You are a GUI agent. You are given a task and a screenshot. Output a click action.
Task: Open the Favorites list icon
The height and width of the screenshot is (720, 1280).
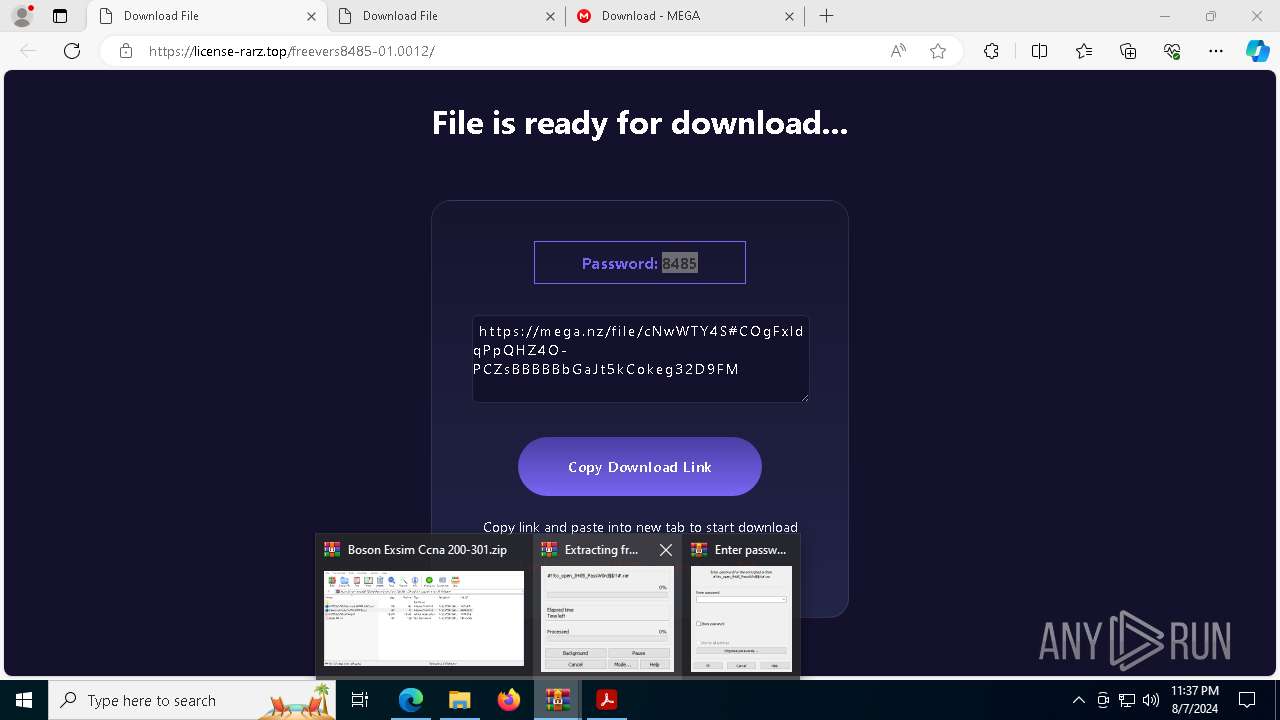click(x=1084, y=51)
